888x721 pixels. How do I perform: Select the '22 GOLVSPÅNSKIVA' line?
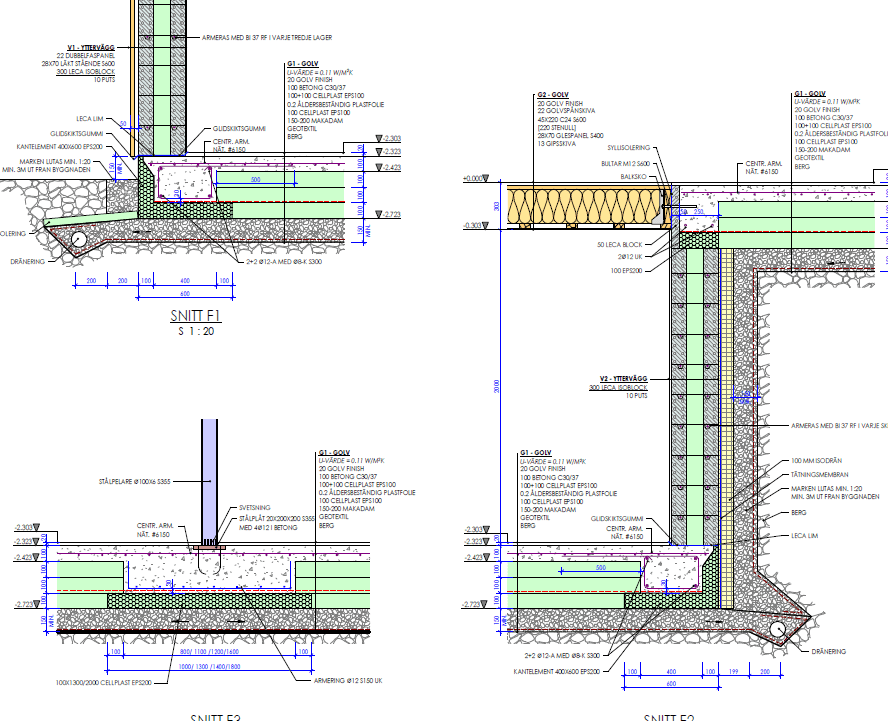[566, 111]
